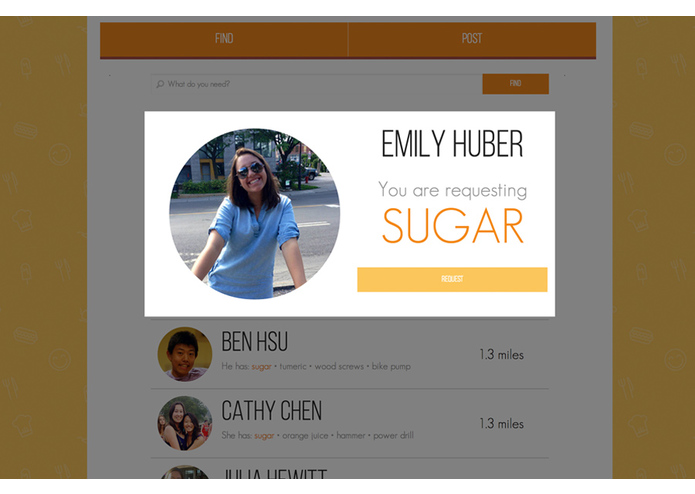The image size is (695, 494).
Task: Click 'hammer' in Cathy Chen's items
Action: (351, 436)
